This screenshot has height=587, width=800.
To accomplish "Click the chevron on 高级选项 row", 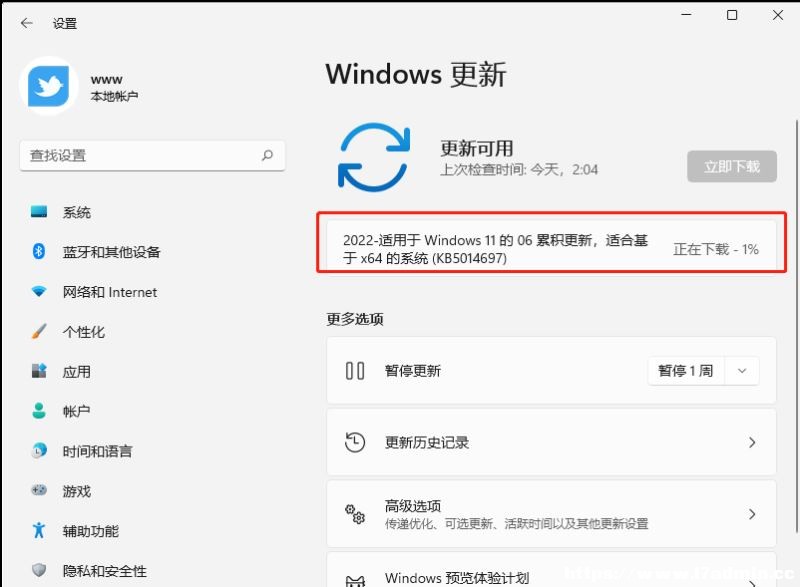I will pyautogui.click(x=752, y=514).
